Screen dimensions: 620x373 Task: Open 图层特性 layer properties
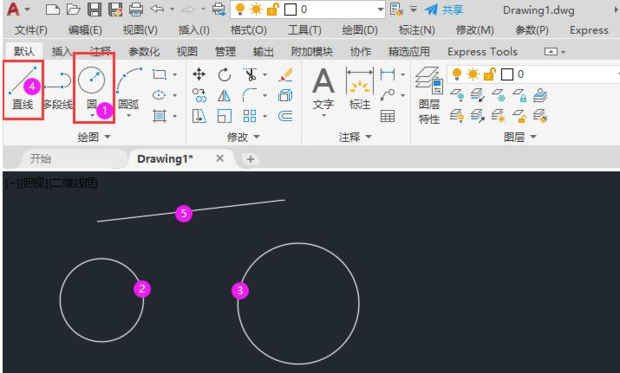429,95
